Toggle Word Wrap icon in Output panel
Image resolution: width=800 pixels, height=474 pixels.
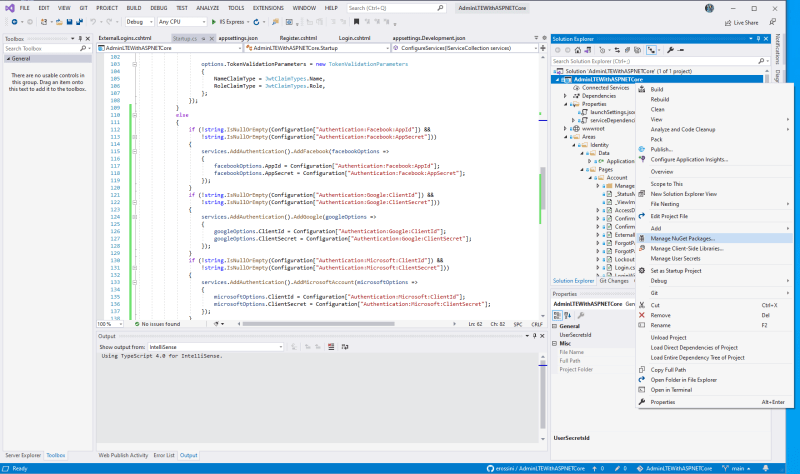pos(345,347)
